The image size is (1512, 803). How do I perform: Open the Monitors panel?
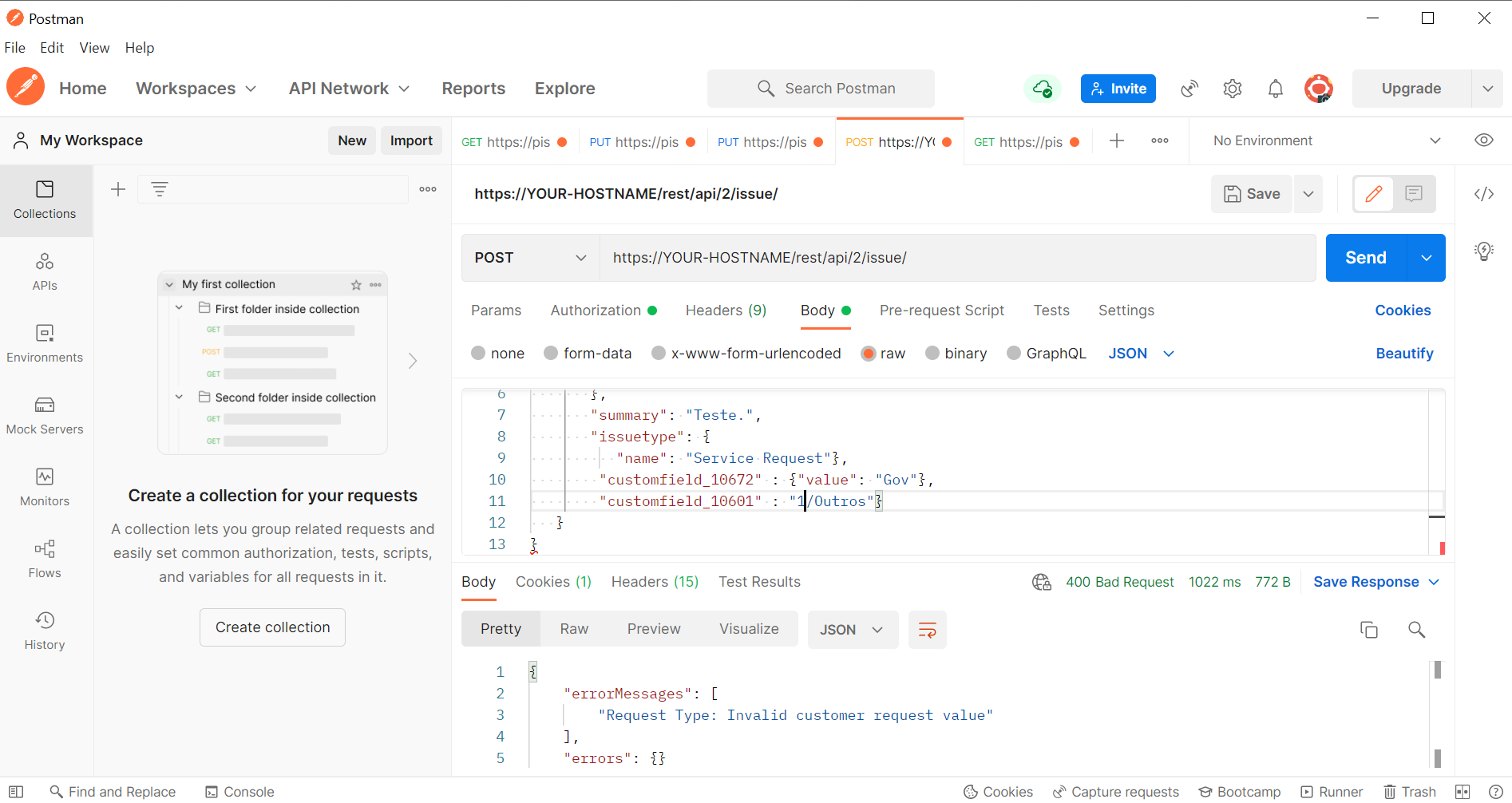coord(45,485)
